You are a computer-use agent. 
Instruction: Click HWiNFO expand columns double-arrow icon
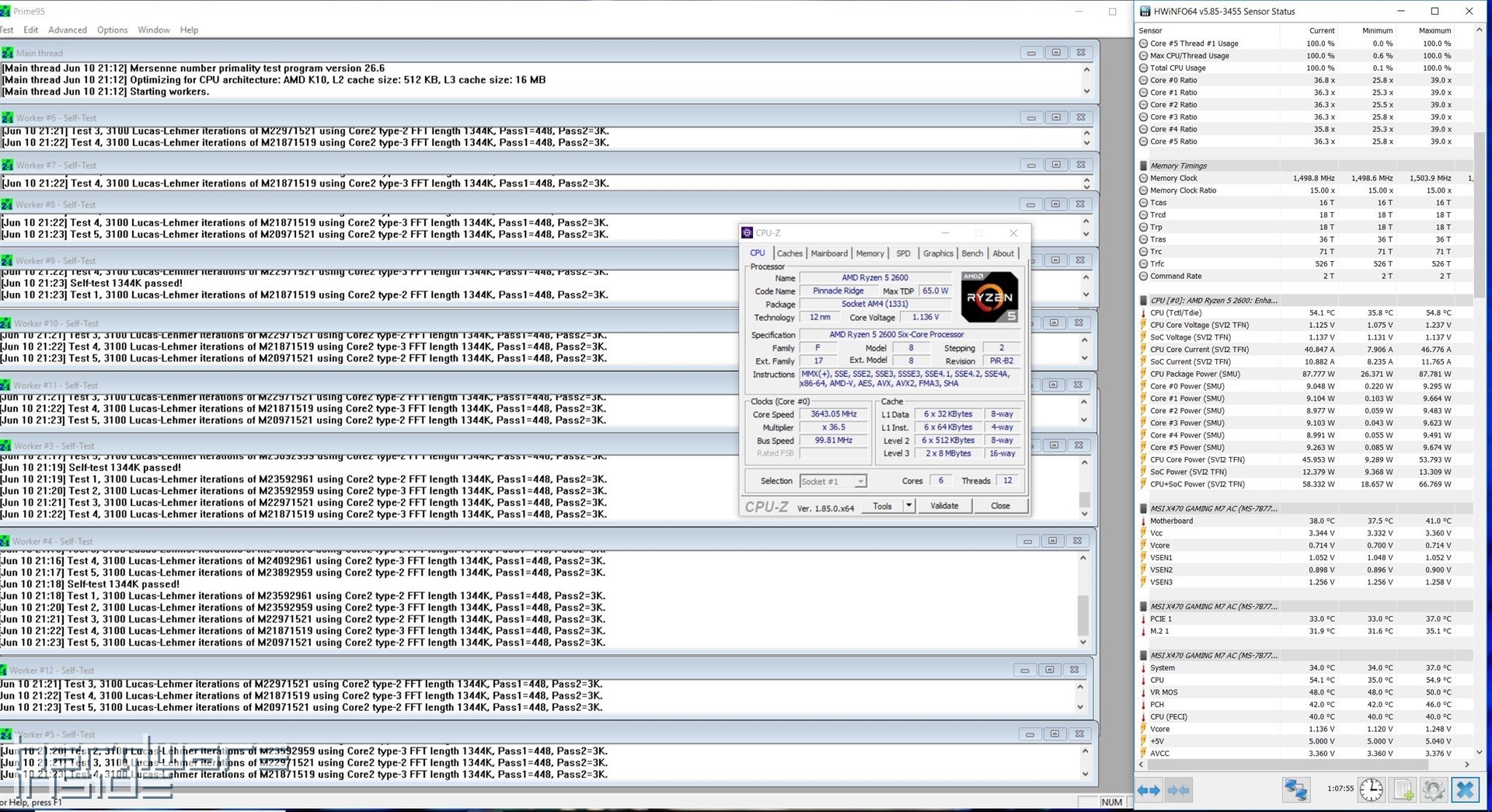click(x=1149, y=790)
